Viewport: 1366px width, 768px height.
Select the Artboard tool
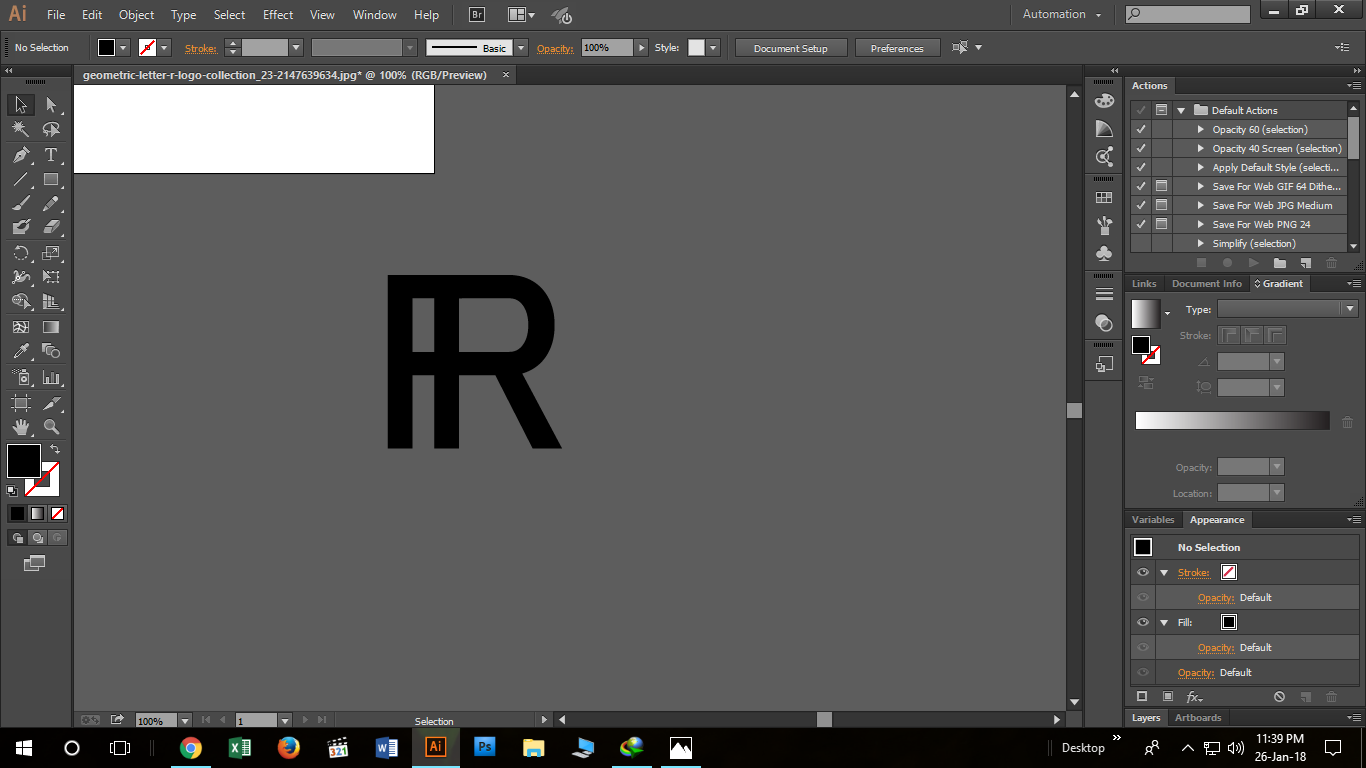[x=21, y=403]
